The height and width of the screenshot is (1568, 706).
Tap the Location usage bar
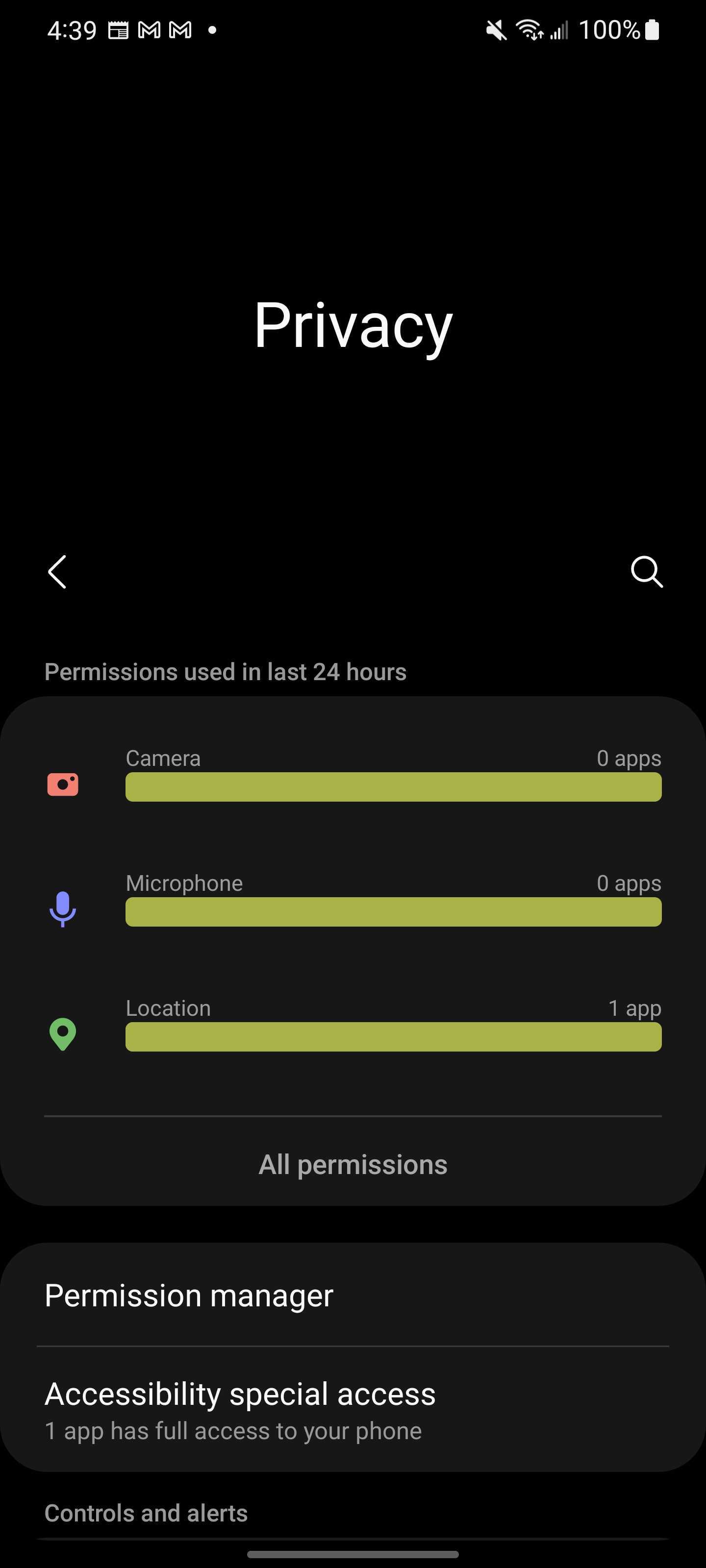tap(394, 1037)
